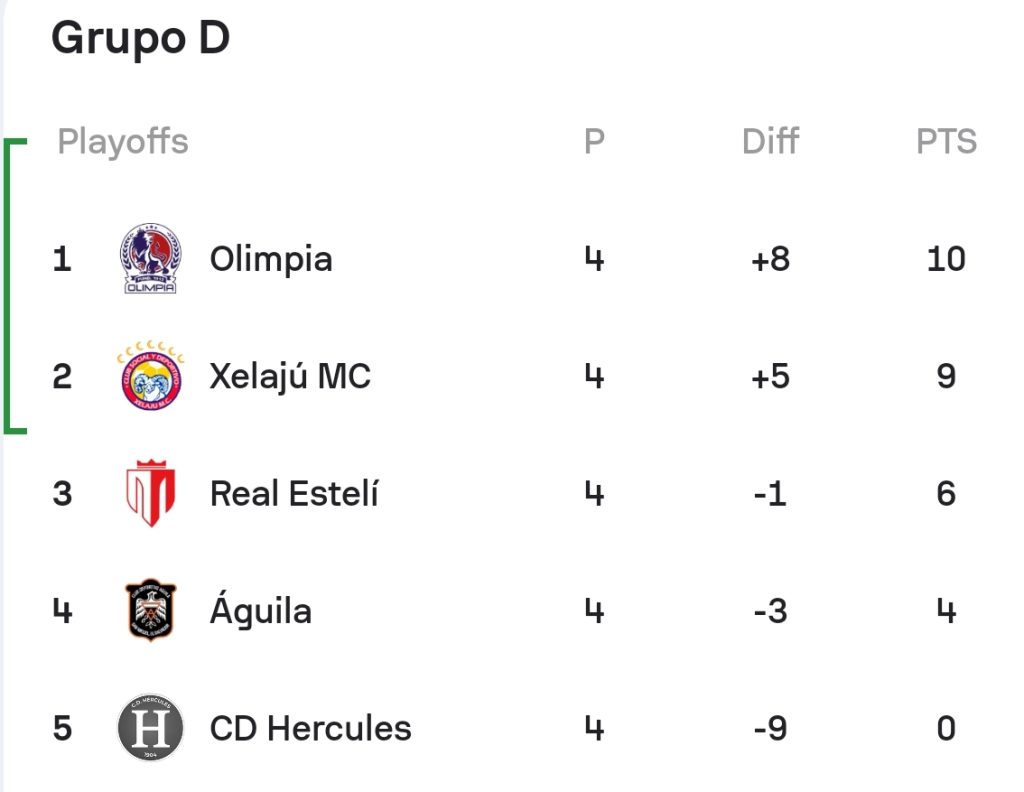Select the Águila team name

pos(261,609)
